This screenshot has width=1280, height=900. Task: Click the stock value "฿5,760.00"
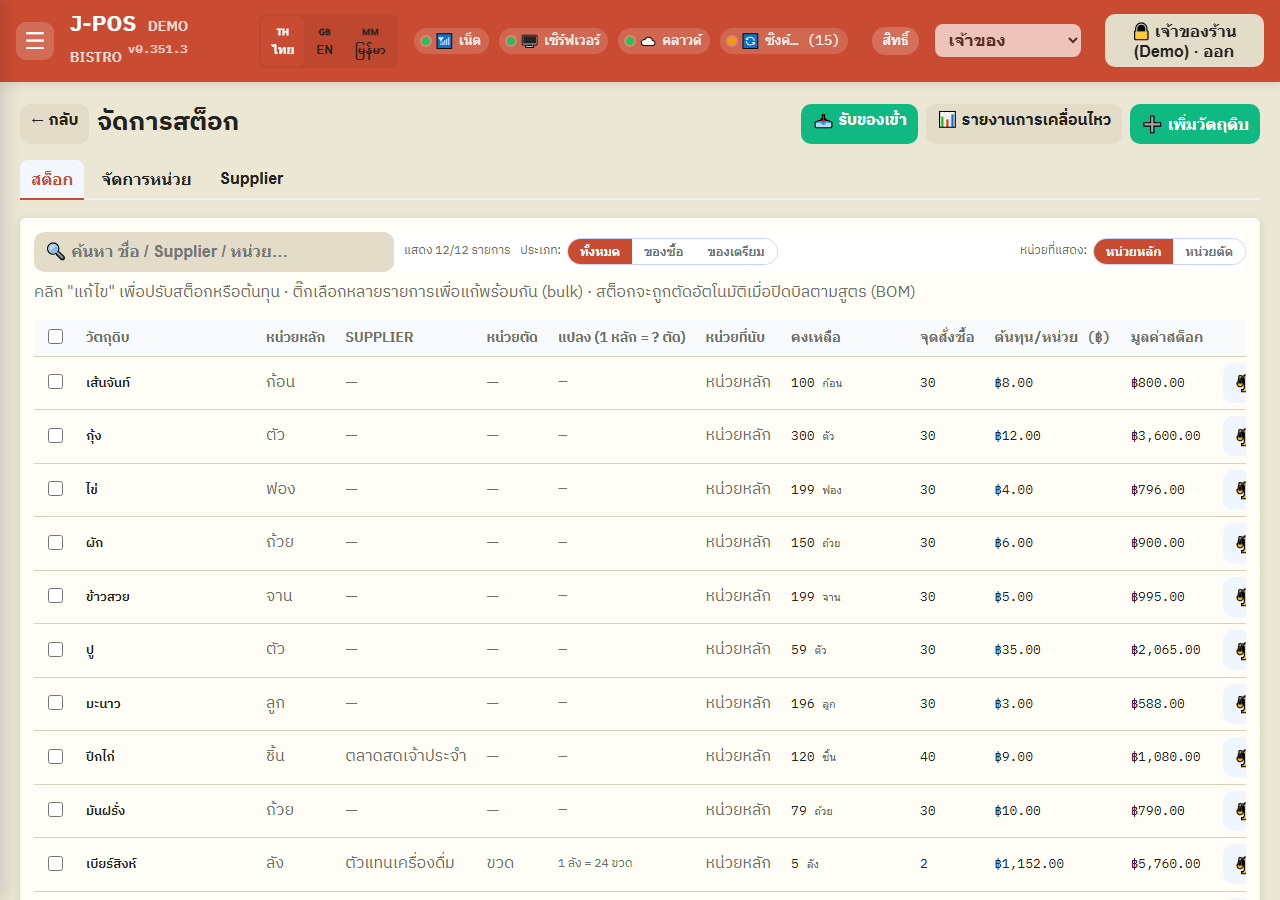1164,864
